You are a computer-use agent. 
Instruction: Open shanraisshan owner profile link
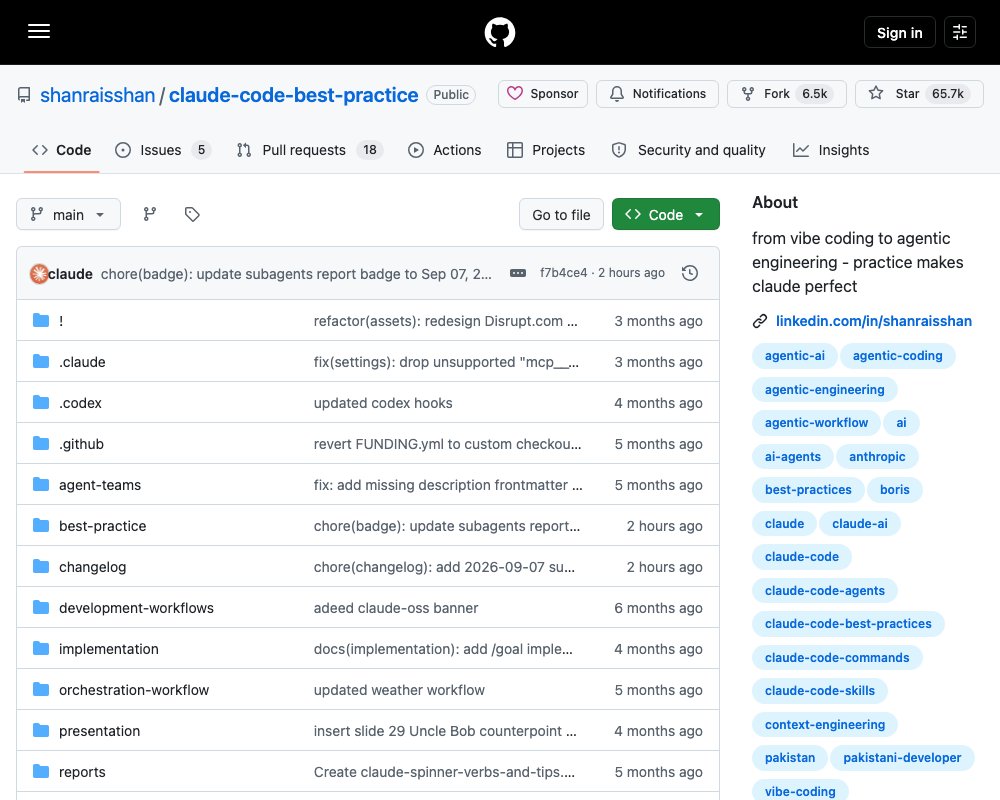click(x=98, y=95)
